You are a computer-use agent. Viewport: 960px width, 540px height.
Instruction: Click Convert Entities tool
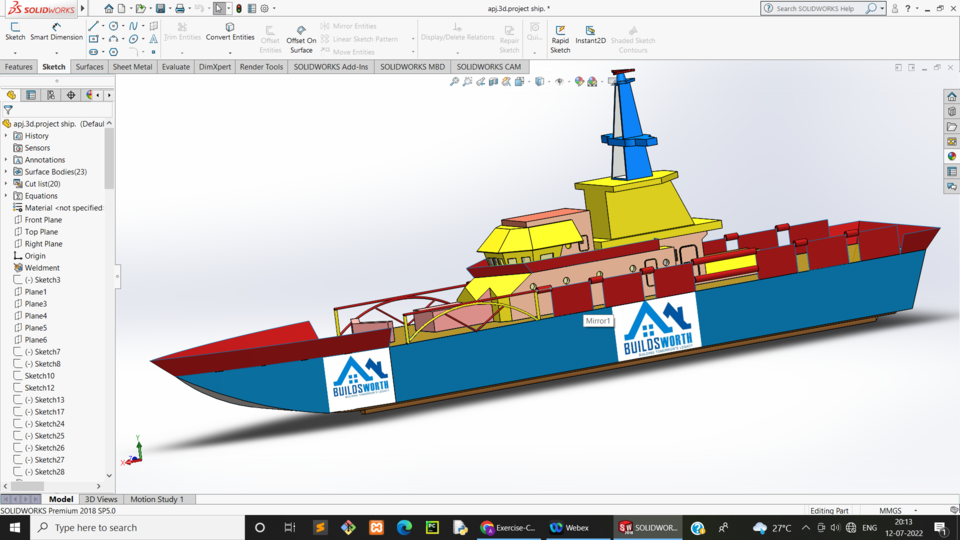click(x=230, y=32)
